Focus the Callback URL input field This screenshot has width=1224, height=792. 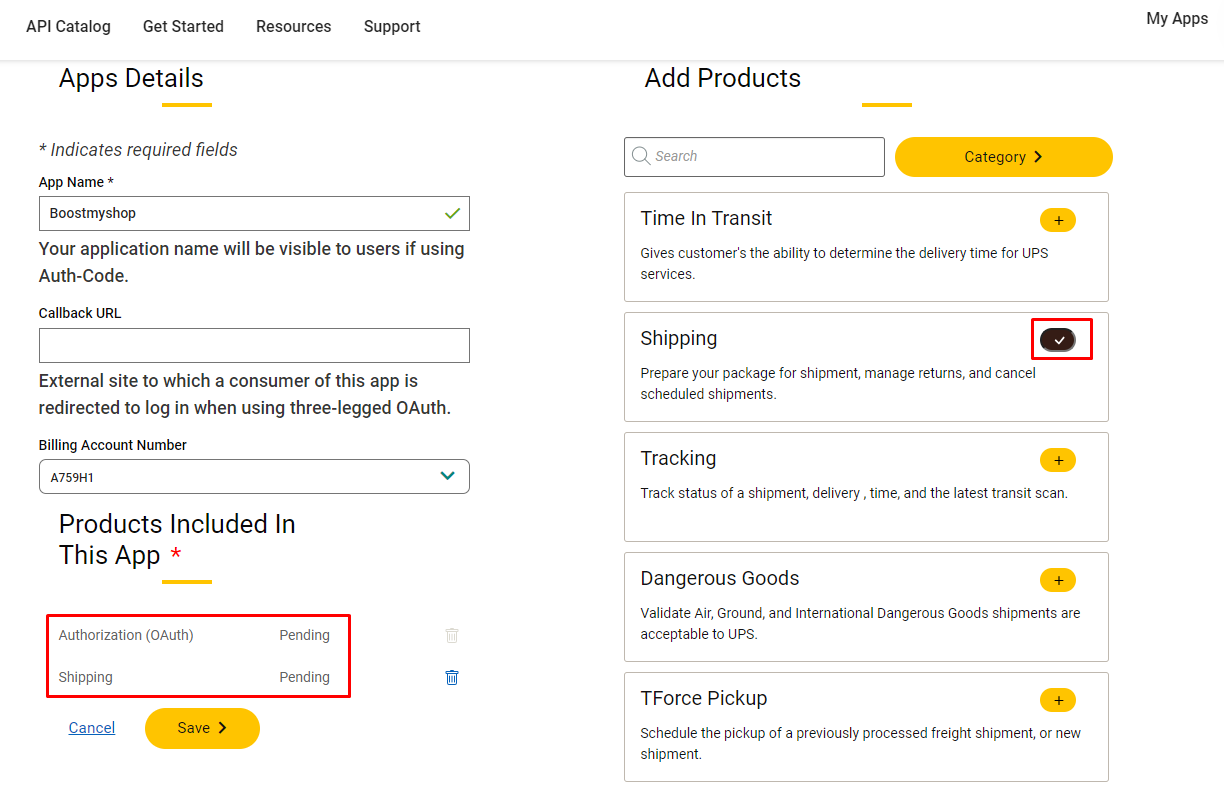click(254, 345)
